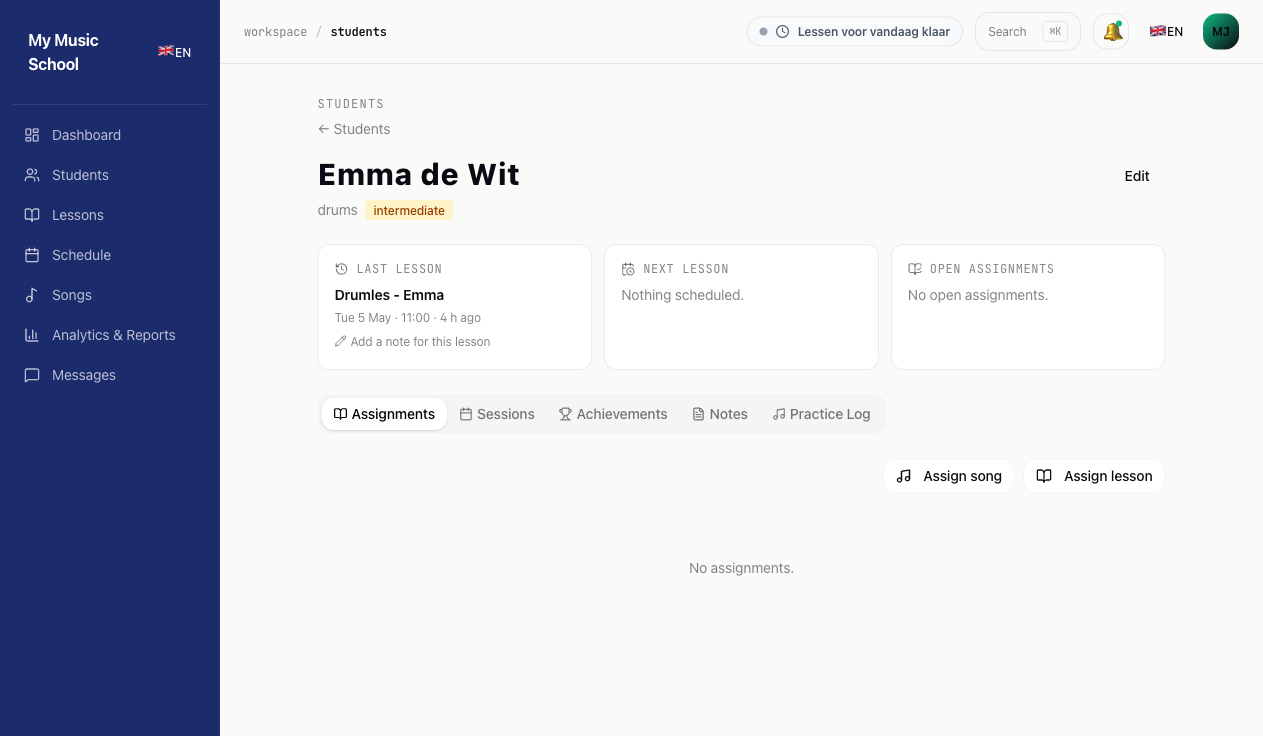Click the Songs music note icon in the sidebar
The image size is (1263, 736).
(32, 295)
